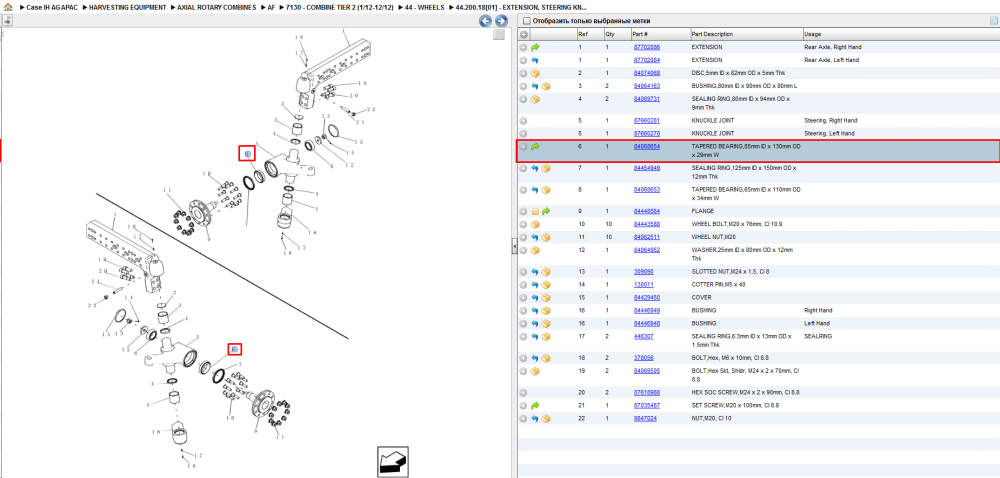Toggle the navigation panel pin icon
1000x478 pixels.
(8, 20)
